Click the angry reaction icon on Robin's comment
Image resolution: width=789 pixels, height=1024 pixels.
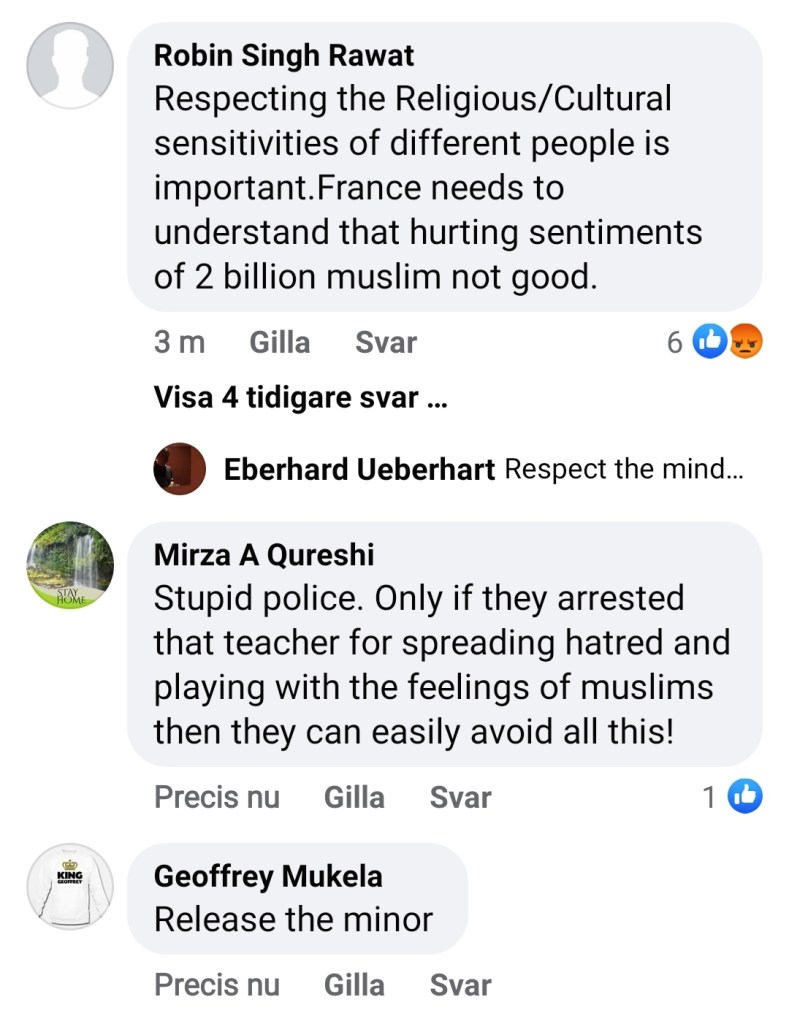[745, 343]
